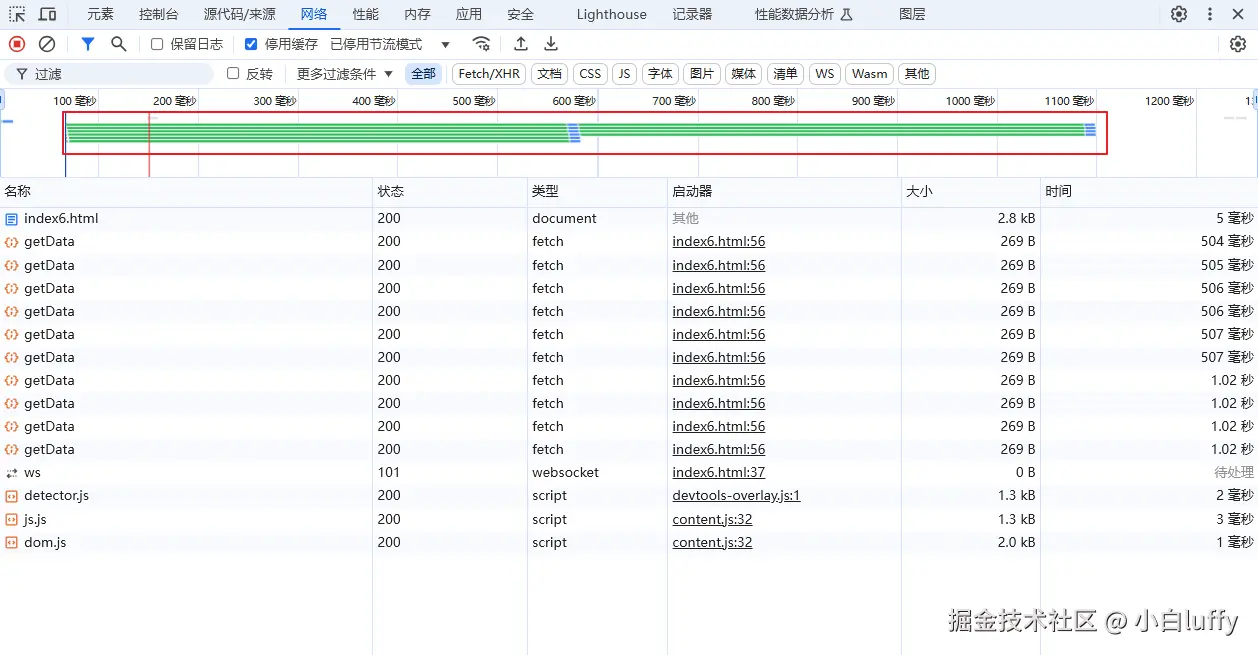Export HAR file download icon
Viewport: 1258px width, 655px height.
point(551,44)
